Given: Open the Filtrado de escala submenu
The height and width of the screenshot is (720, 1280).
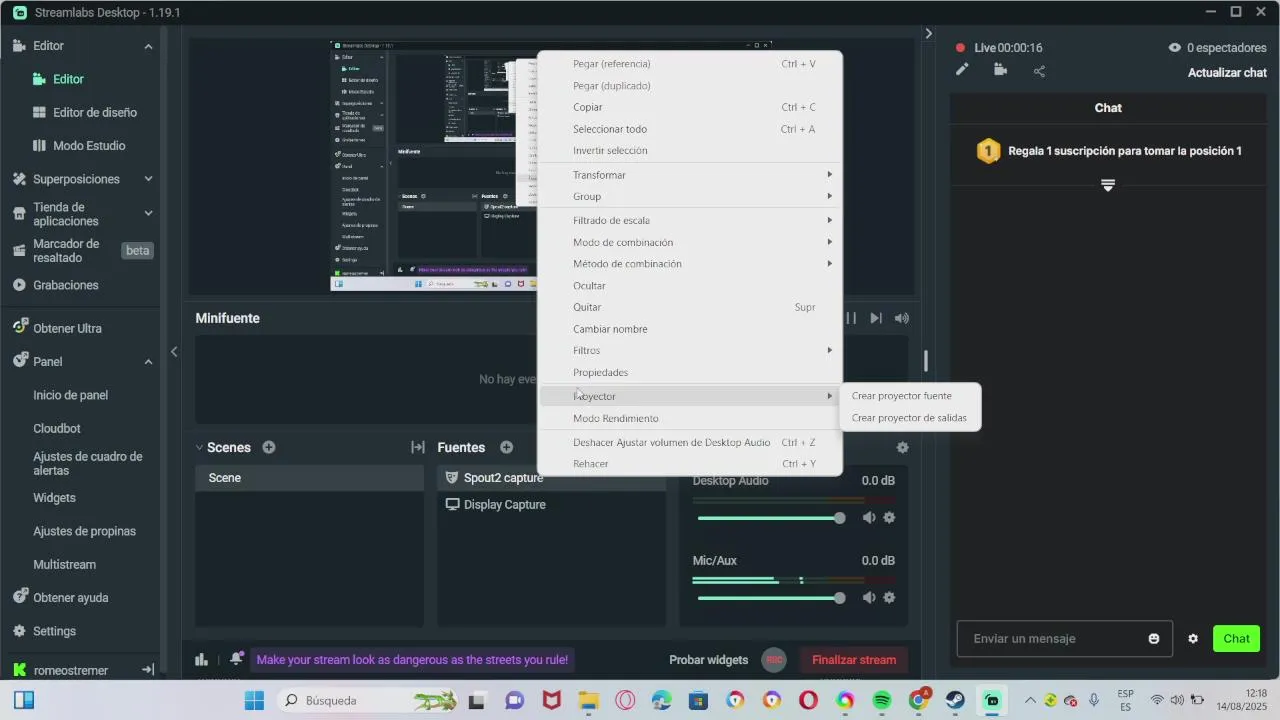Looking at the screenshot, I should [x=690, y=220].
